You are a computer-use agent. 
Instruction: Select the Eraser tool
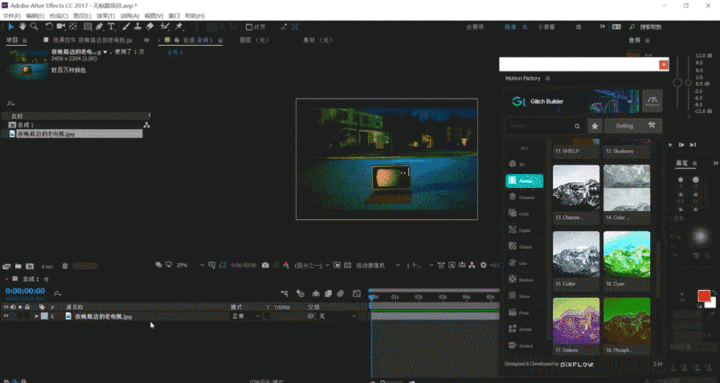150,27
